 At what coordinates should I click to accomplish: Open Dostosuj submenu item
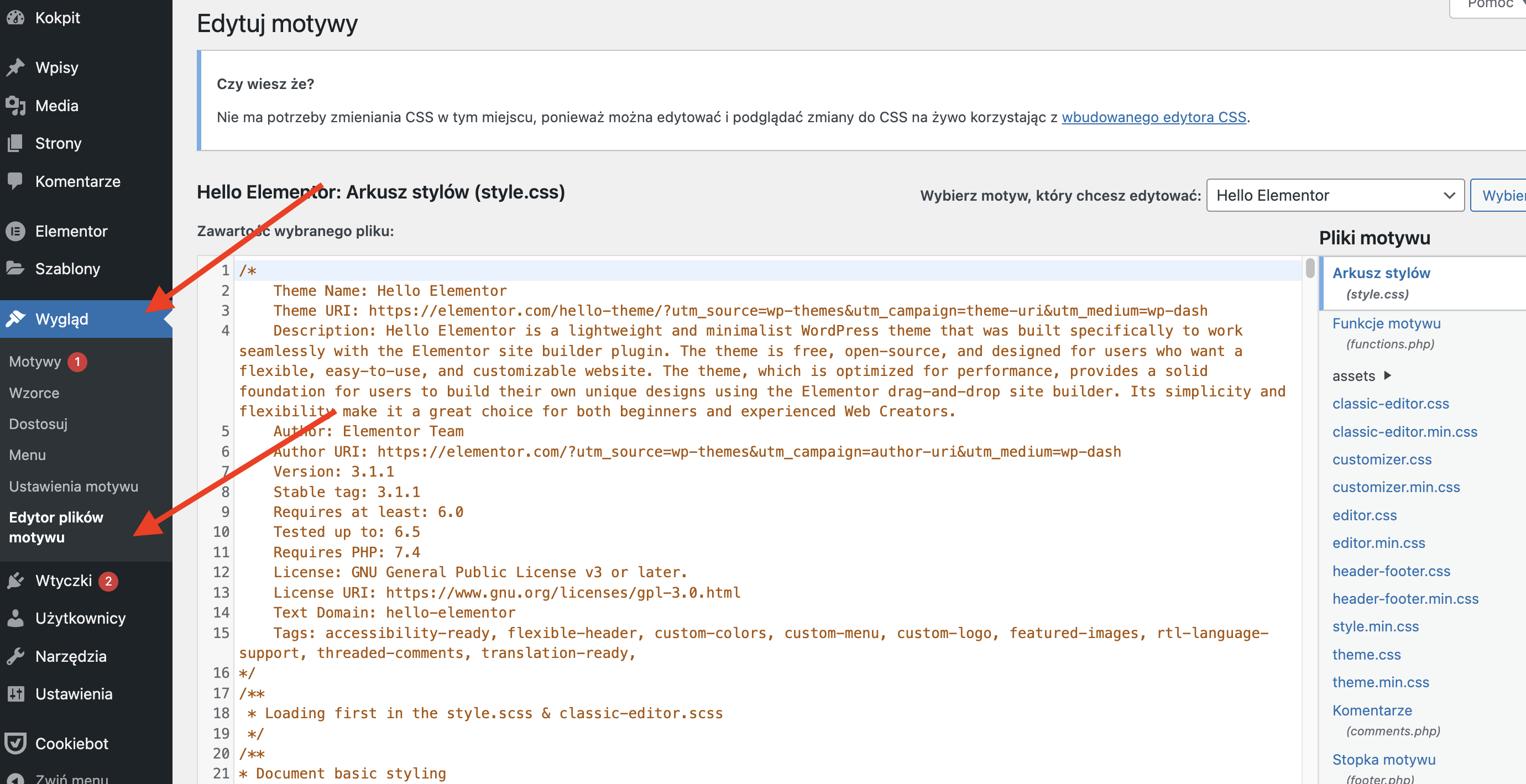pyautogui.click(x=39, y=424)
